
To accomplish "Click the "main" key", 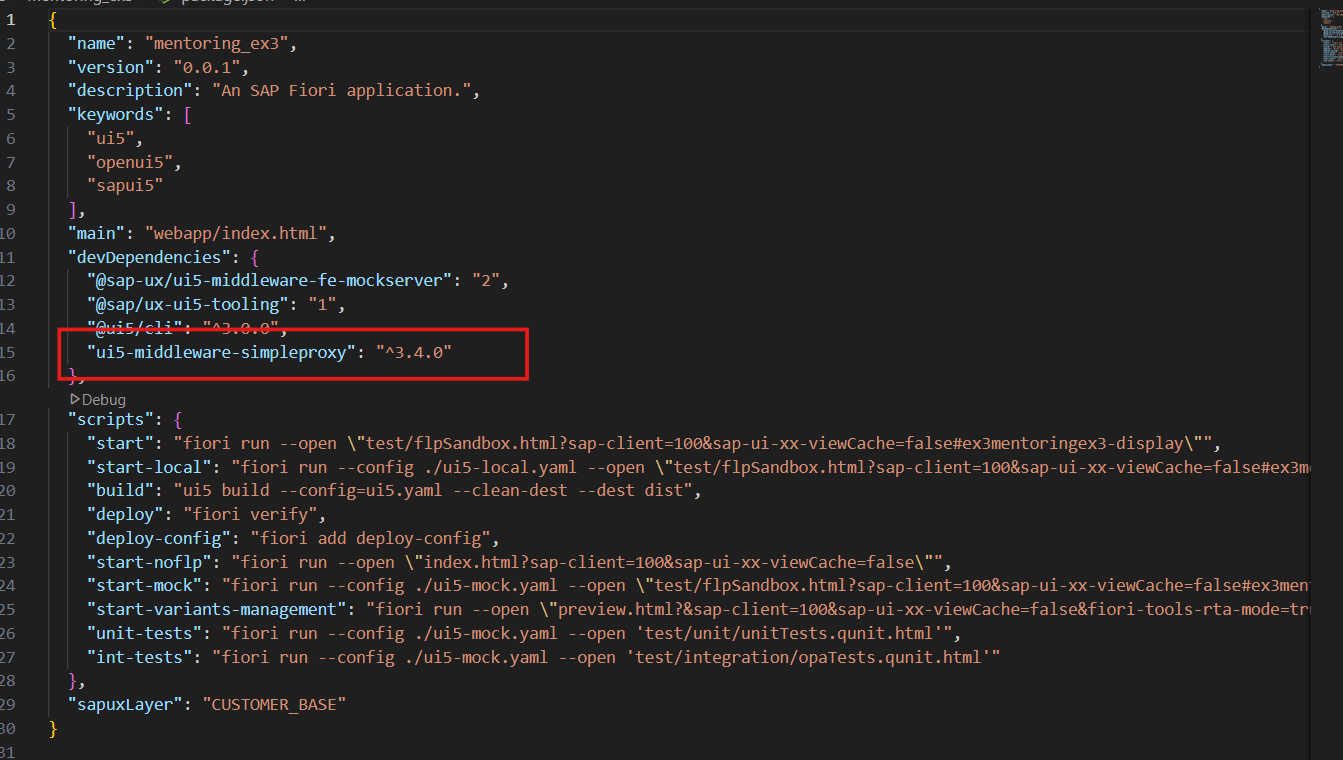I will [97, 233].
